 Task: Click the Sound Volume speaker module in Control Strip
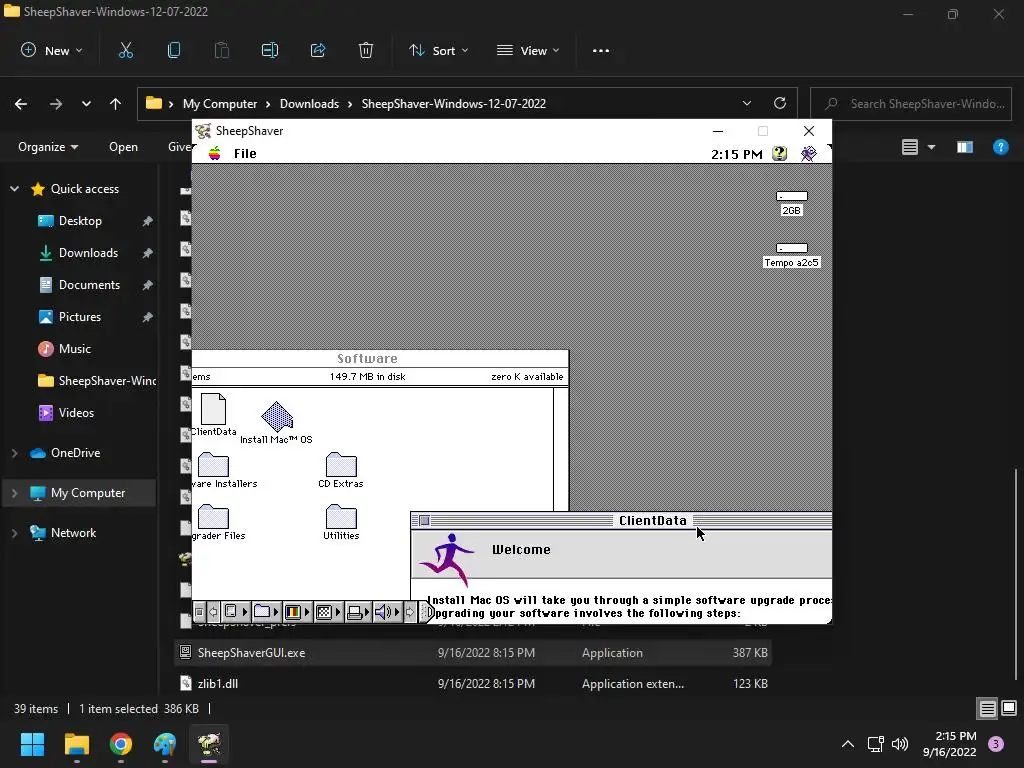(x=387, y=612)
